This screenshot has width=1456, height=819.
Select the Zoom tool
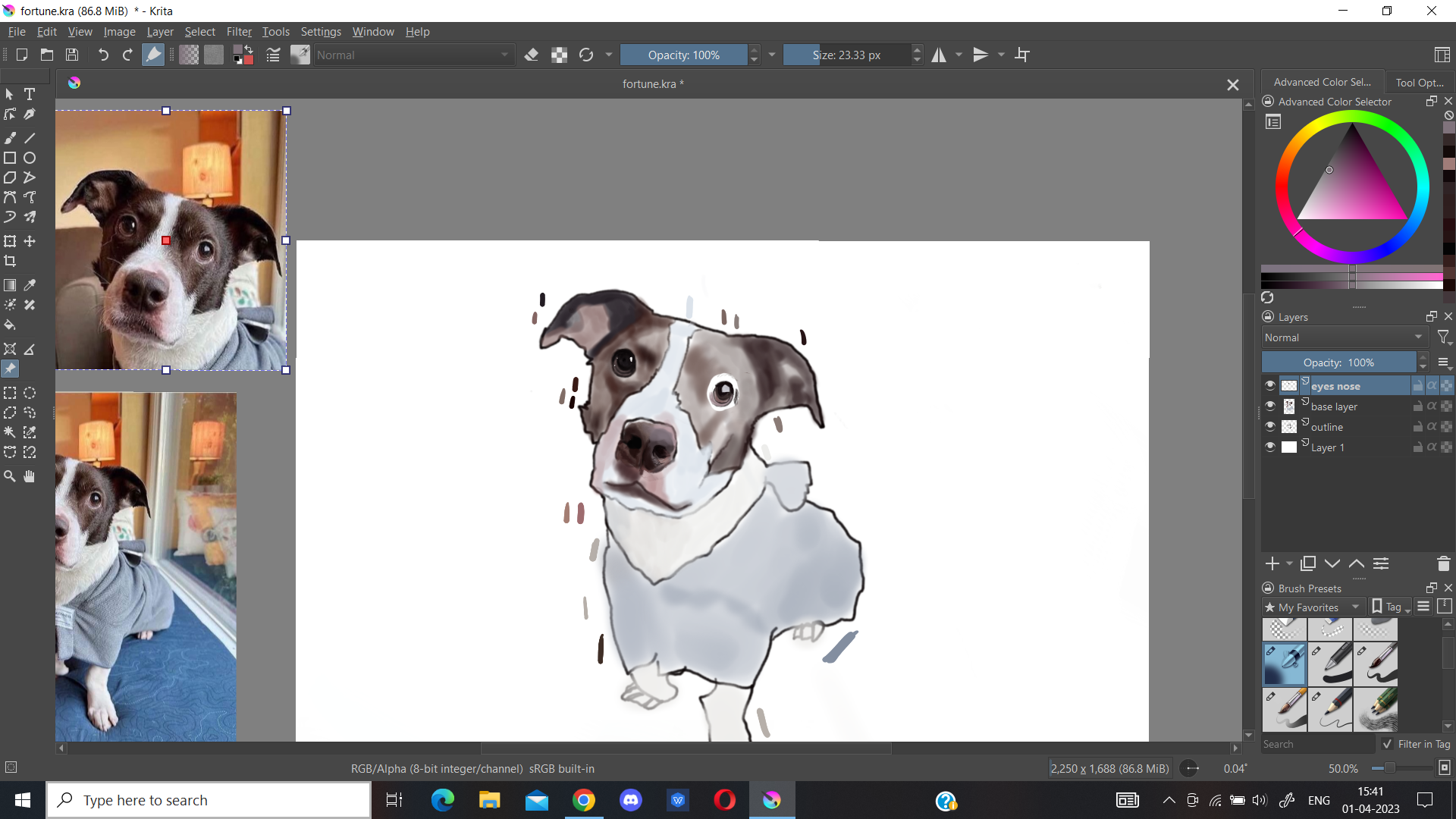(x=10, y=476)
